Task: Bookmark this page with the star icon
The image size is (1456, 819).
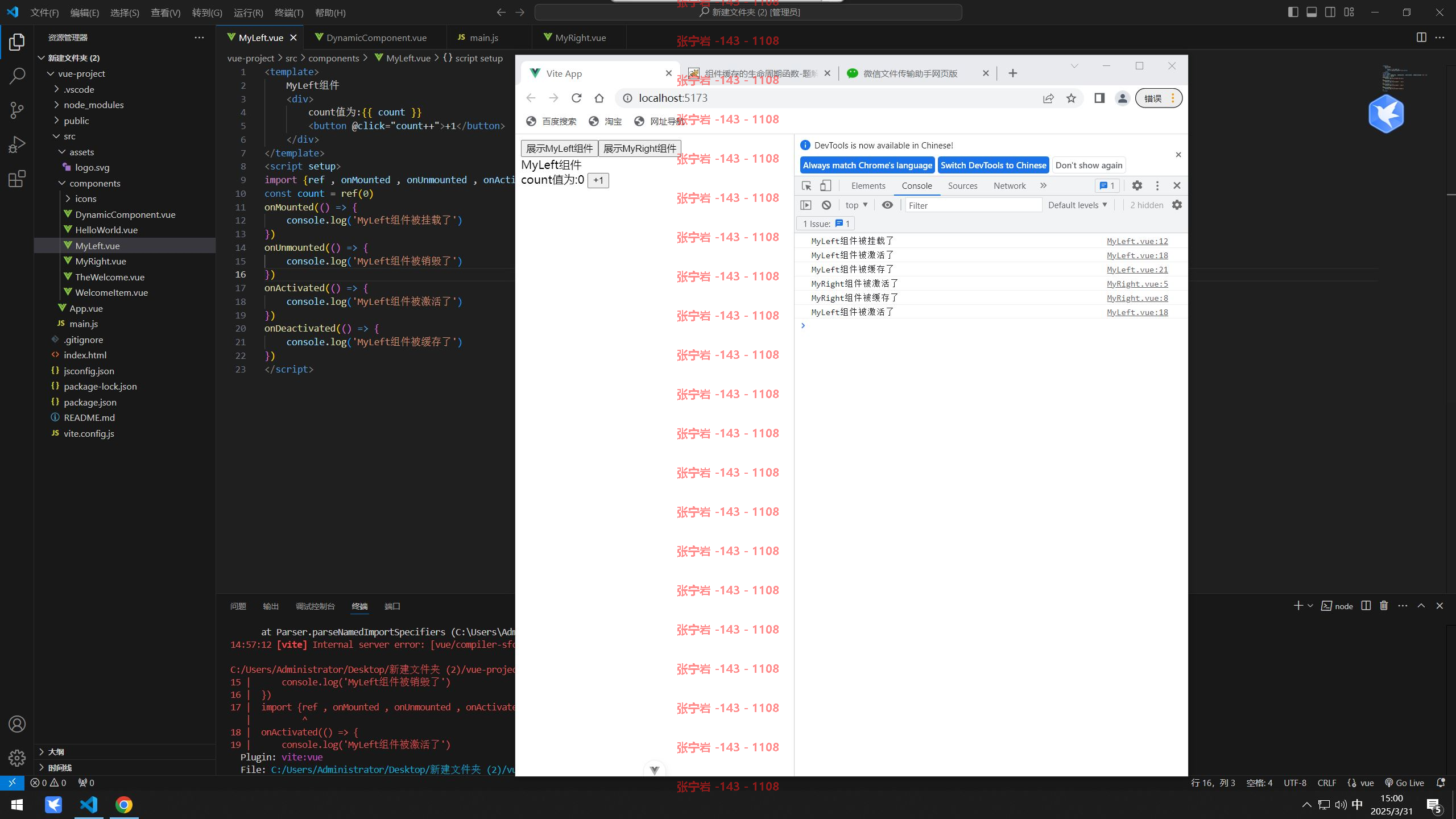Action: click(1071, 98)
